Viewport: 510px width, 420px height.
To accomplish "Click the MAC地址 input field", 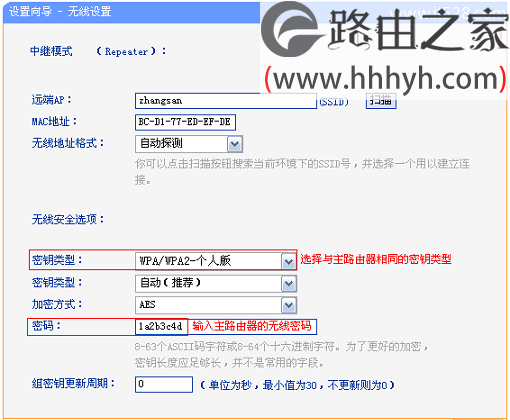I will 185,122.
